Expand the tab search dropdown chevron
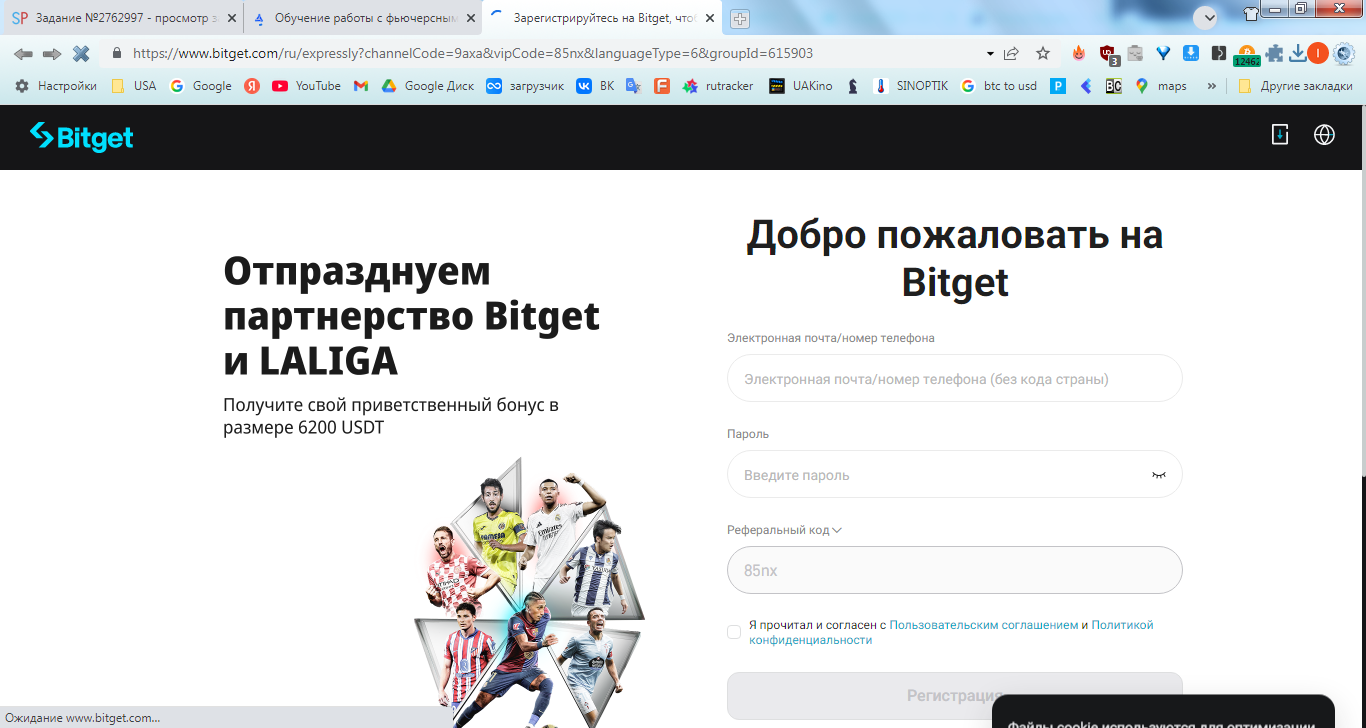 pos(1205,17)
